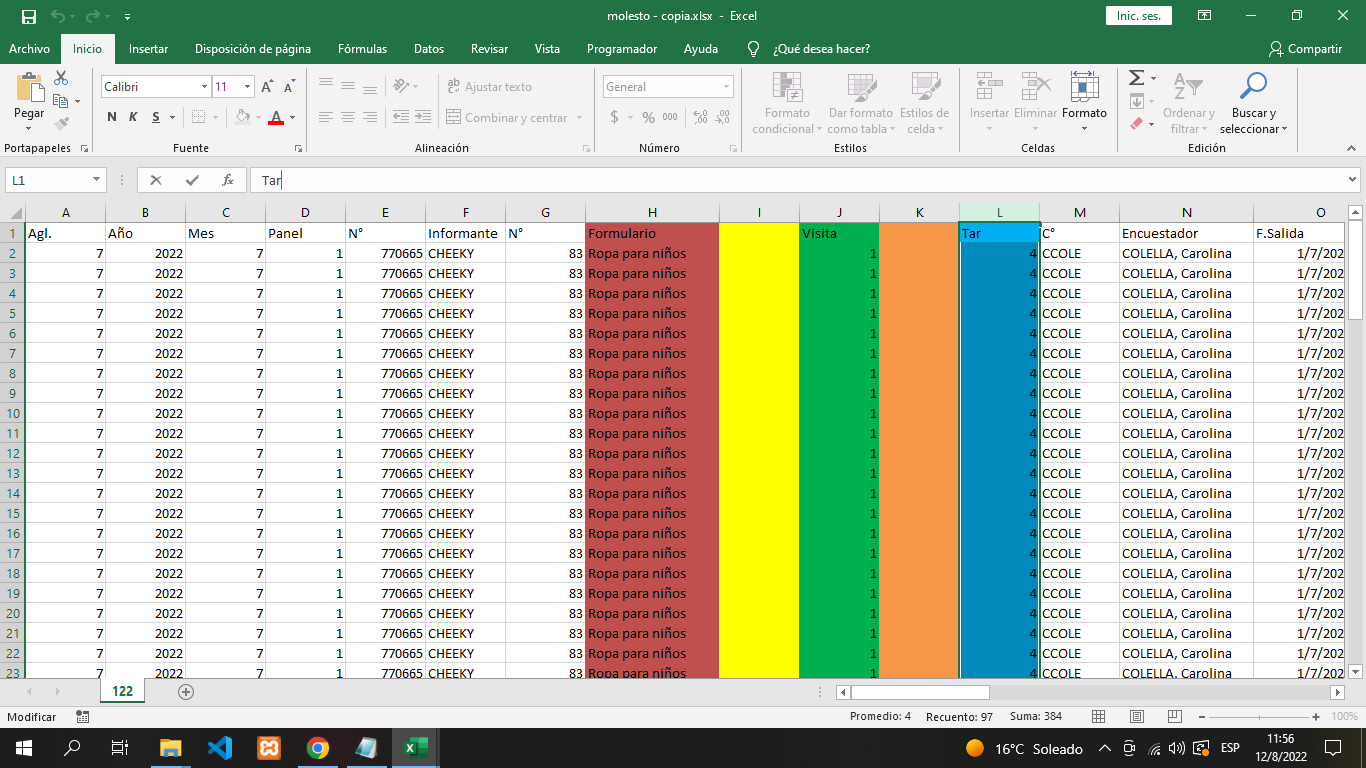
Task: Click the taskbar search magnifier
Action: tap(72, 748)
